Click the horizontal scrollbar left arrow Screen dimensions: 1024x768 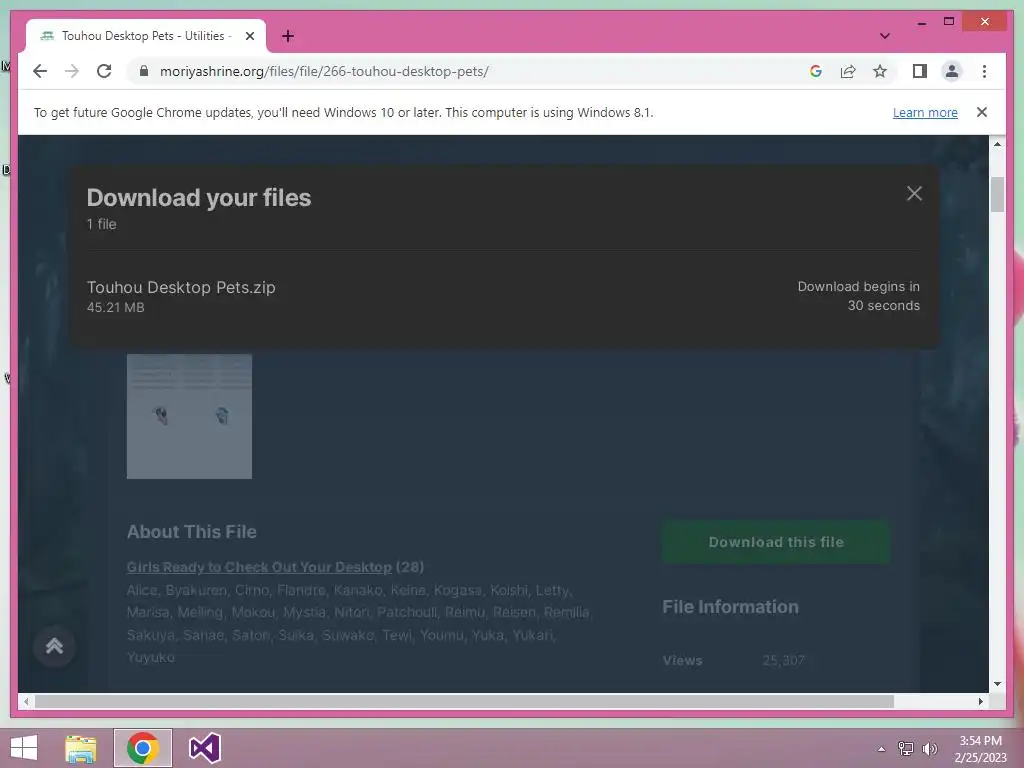[26, 701]
